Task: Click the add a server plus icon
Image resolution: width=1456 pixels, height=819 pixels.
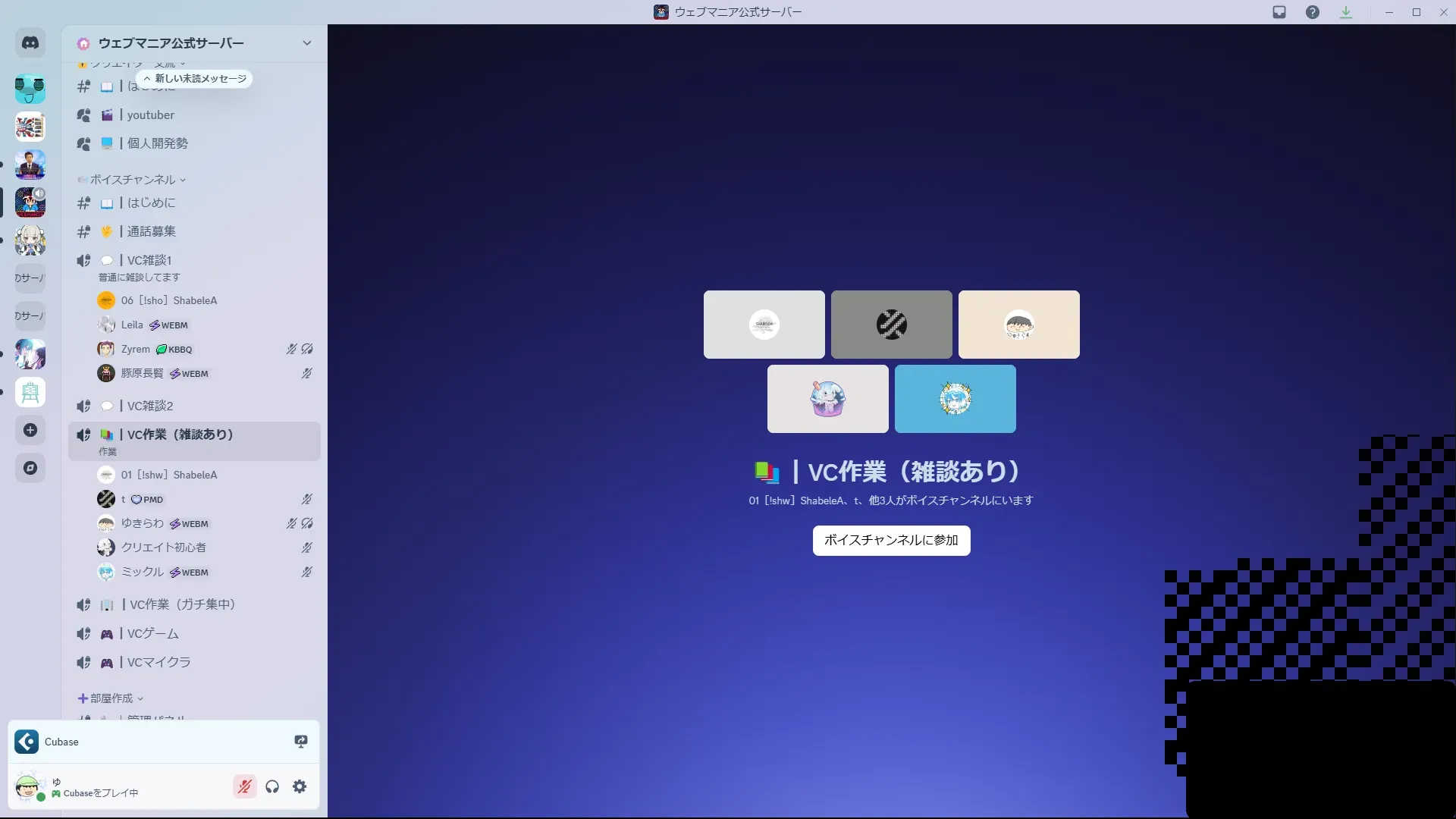Action: (x=30, y=430)
